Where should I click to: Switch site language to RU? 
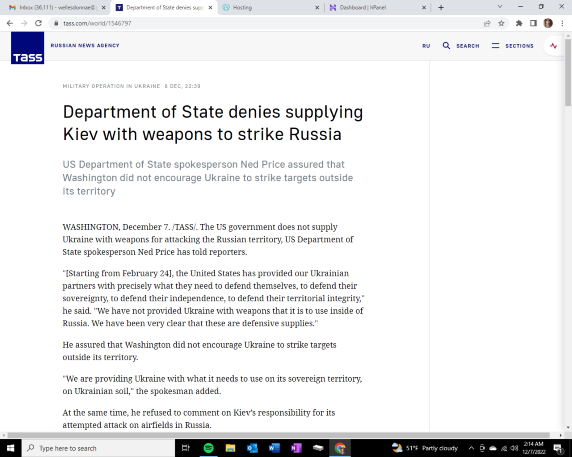[x=426, y=46]
